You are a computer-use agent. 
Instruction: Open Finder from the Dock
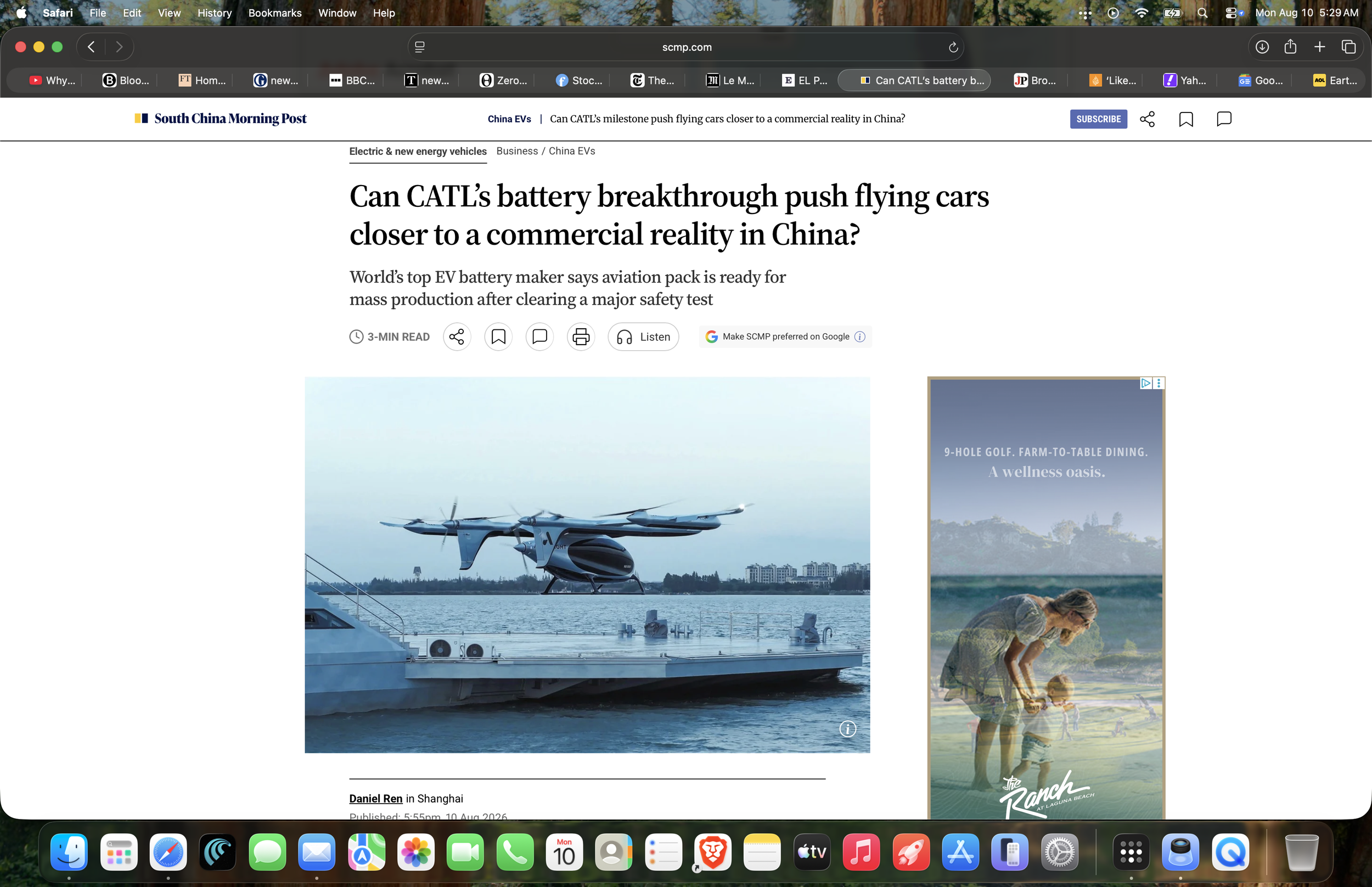click(x=69, y=852)
